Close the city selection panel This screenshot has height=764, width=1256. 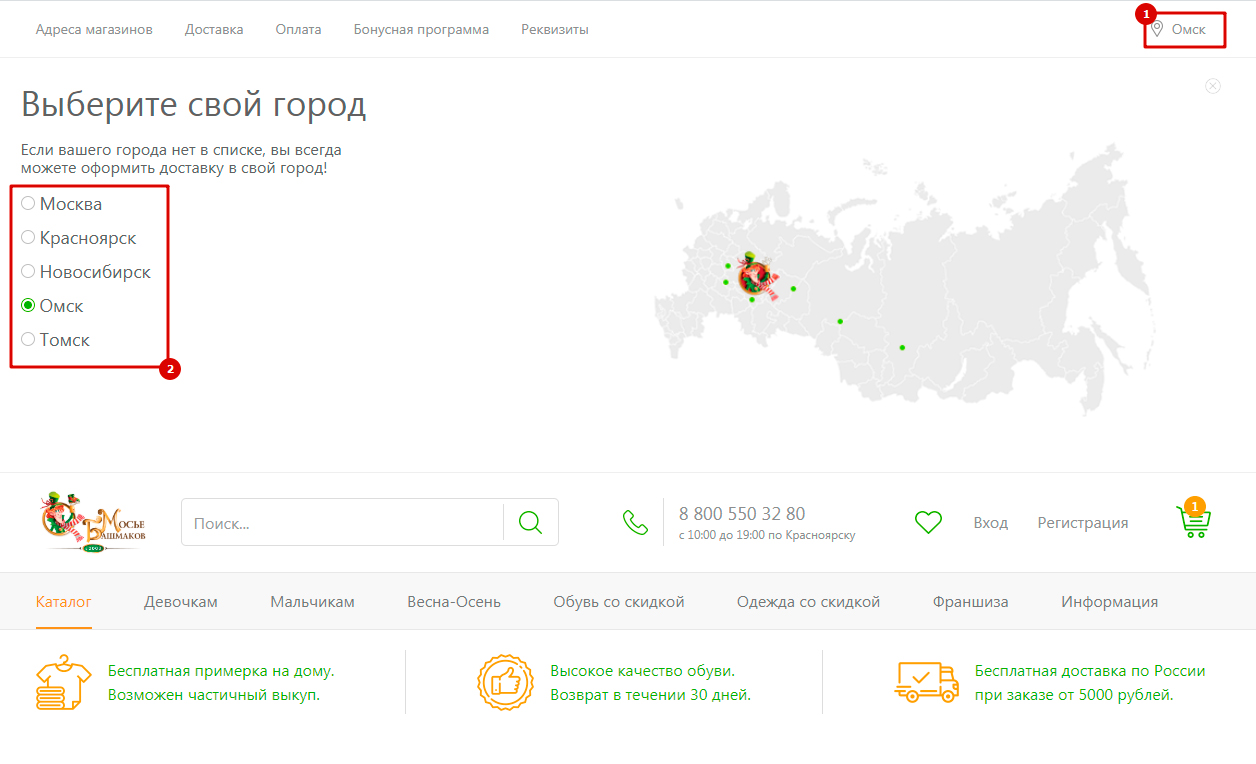pyautogui.click(x=1213, y=86)
